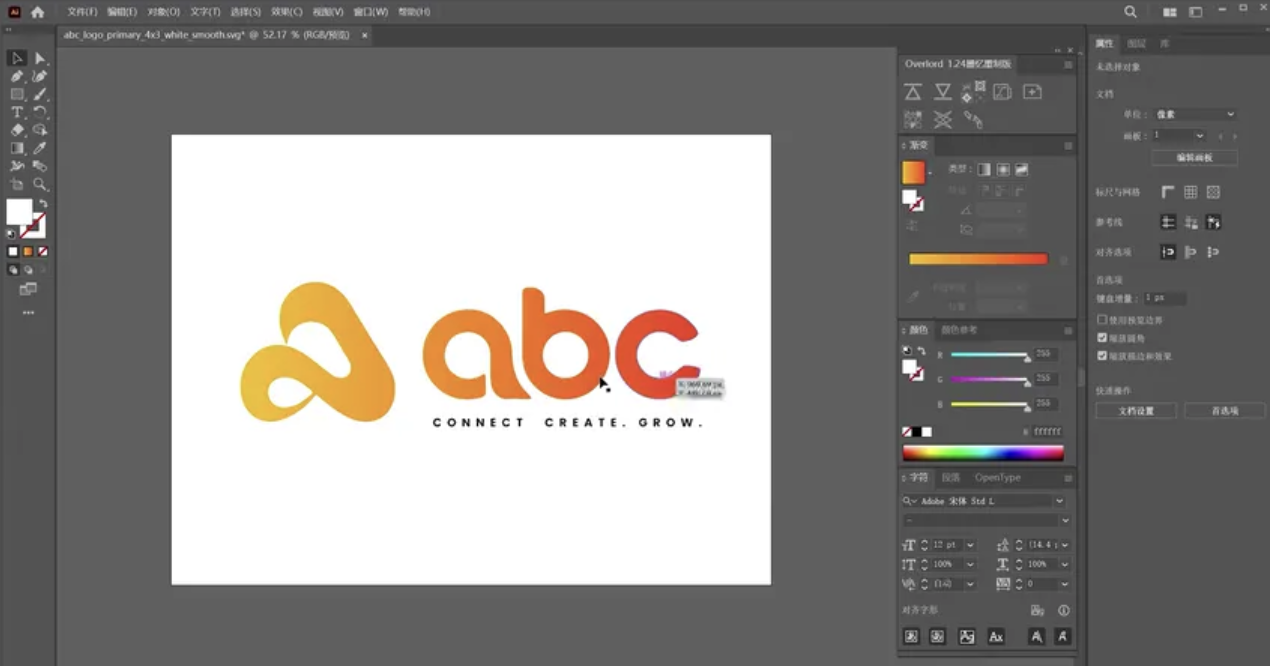Select the Pen tool
1270x666 pixels.
click(17, 76)
